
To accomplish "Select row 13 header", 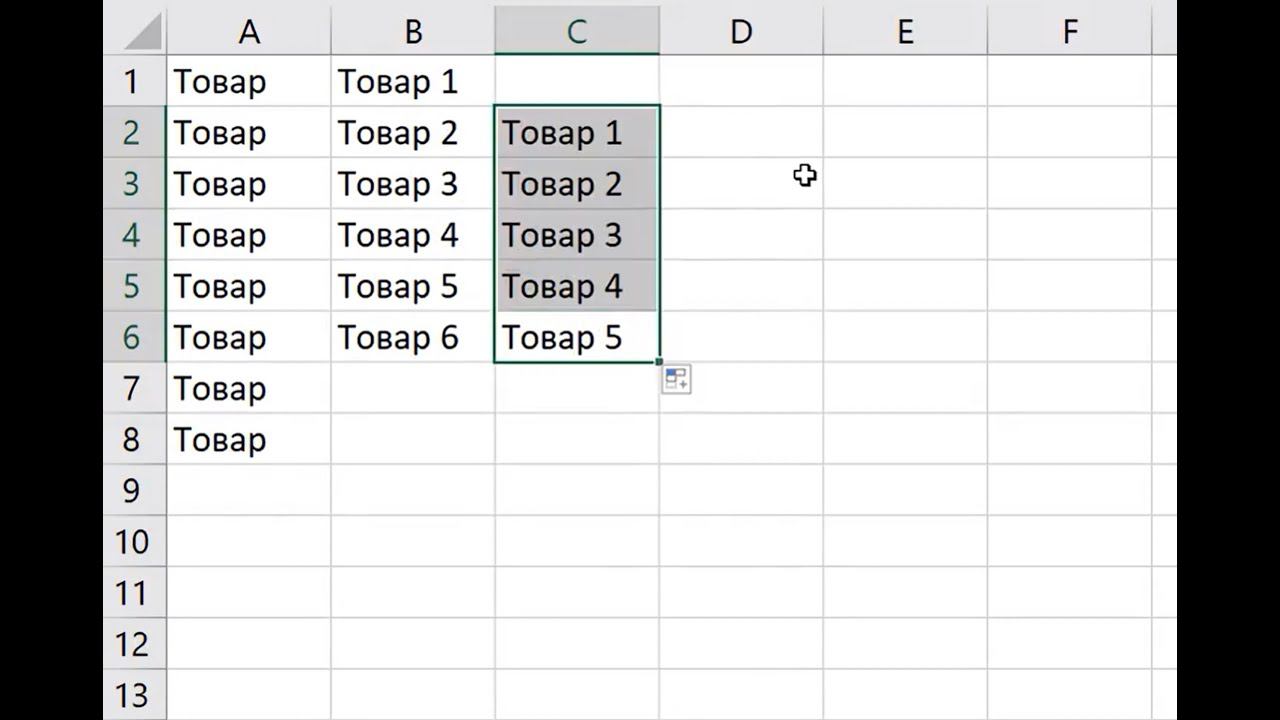I will coord(133,695).
